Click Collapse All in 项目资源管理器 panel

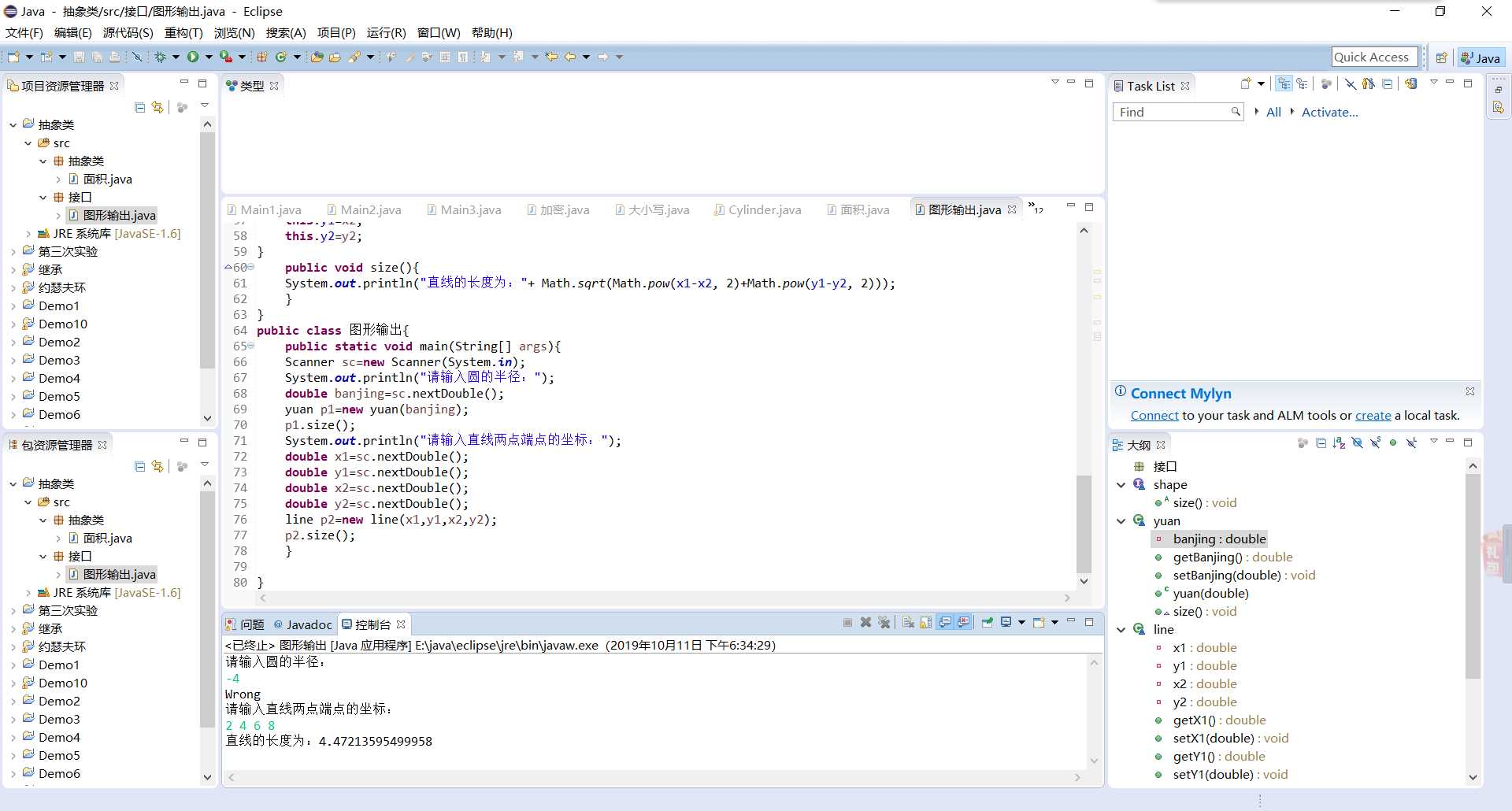(x=139, y=107)
